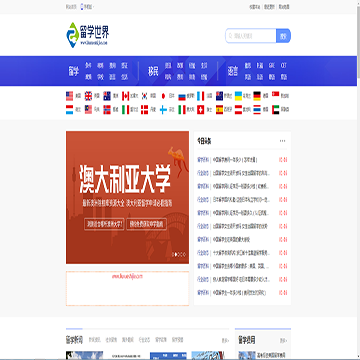The height and width of the screenshot is (360, 360).
Task: Click the right outlined button on banner
Action: pyautogui.click(x=146, y=224)
